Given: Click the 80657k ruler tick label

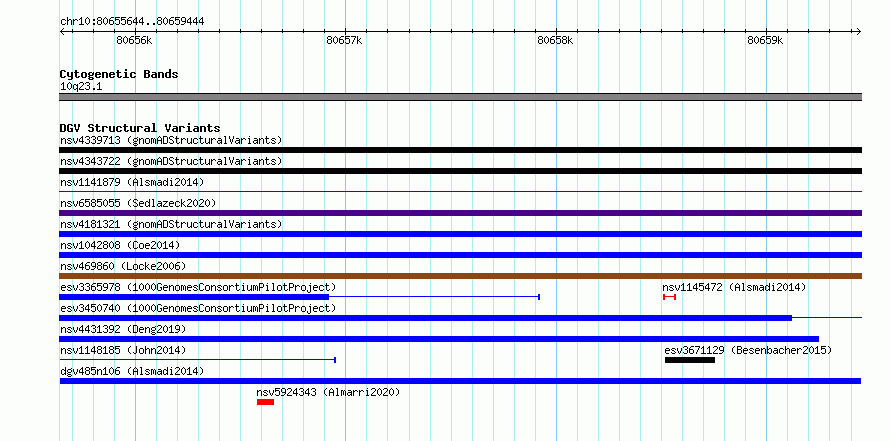Looking at the screenshot, I should pos(344,40).
